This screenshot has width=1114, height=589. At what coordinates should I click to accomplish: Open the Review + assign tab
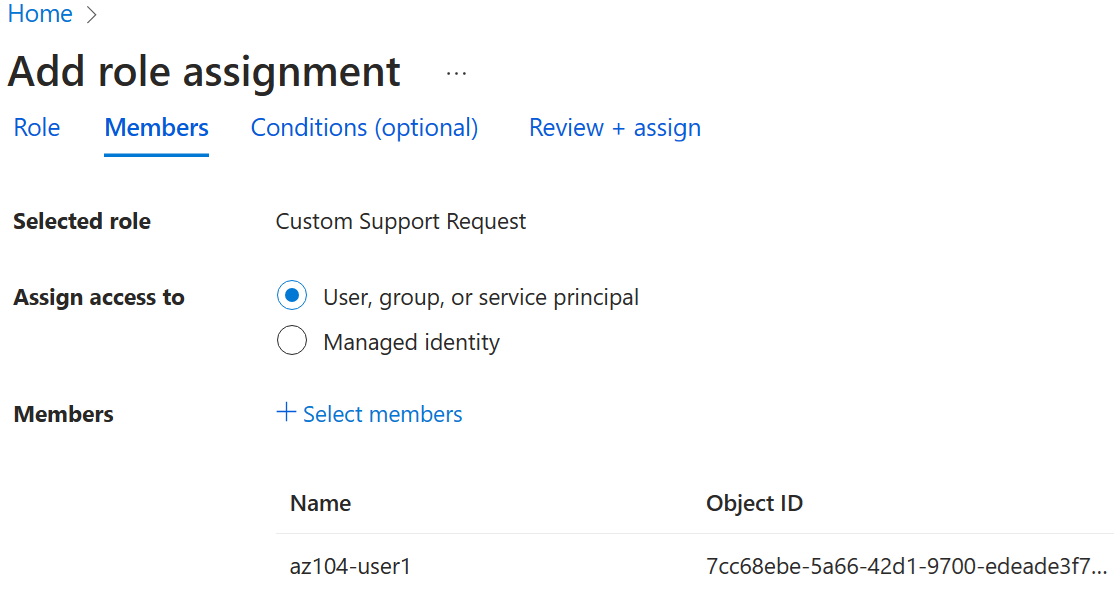[614, 128]
